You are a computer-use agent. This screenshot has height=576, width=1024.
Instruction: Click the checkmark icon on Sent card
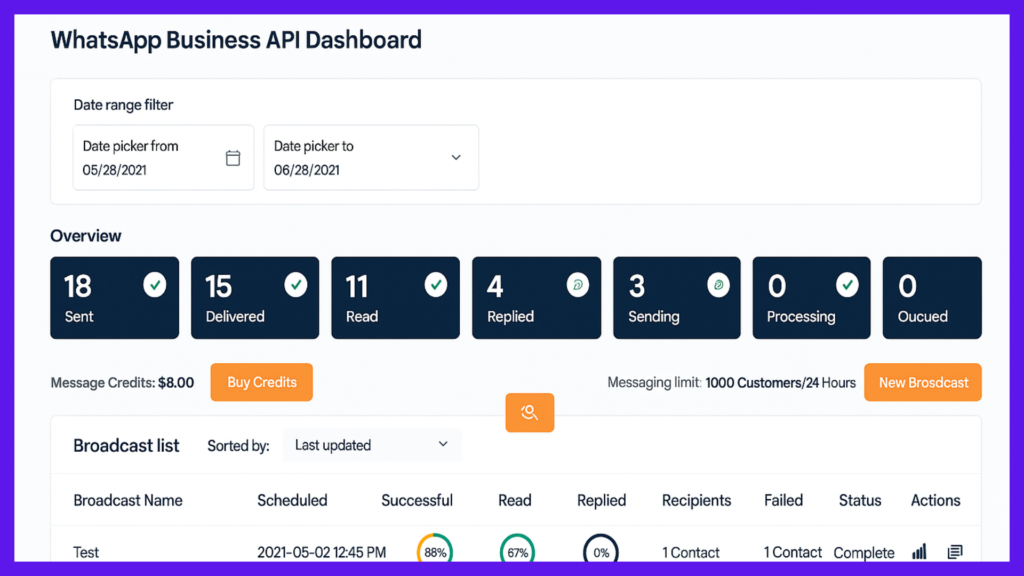tap(155, 286)
